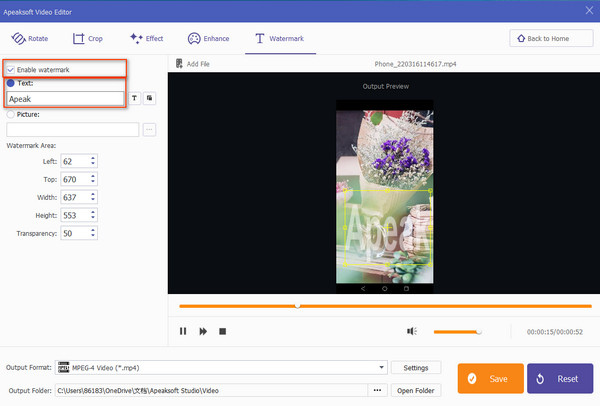
Task: Switch to the Crop tab
Action: [88, 39]
